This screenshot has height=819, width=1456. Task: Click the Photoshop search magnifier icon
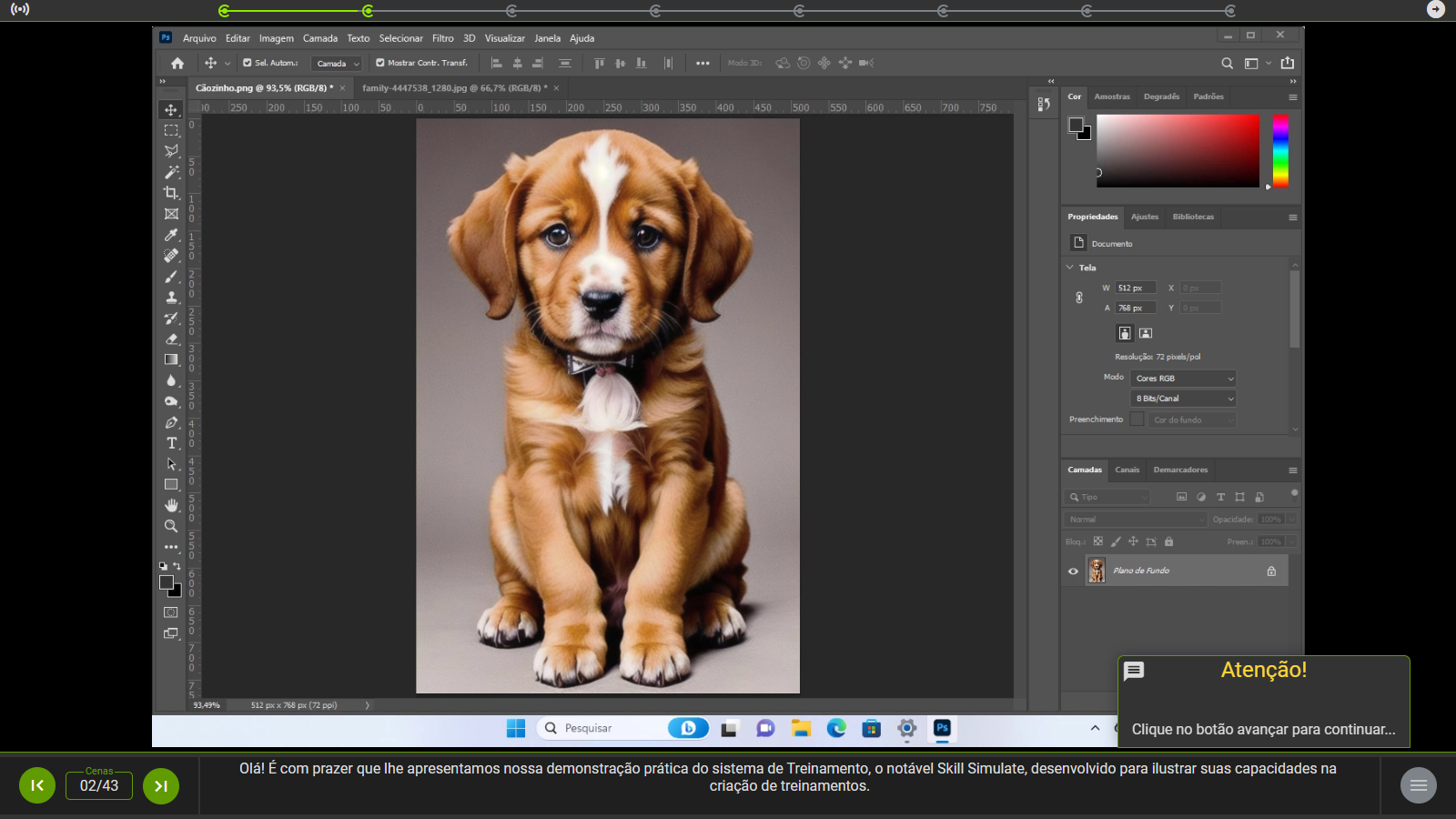click(x=1227, y=64)
